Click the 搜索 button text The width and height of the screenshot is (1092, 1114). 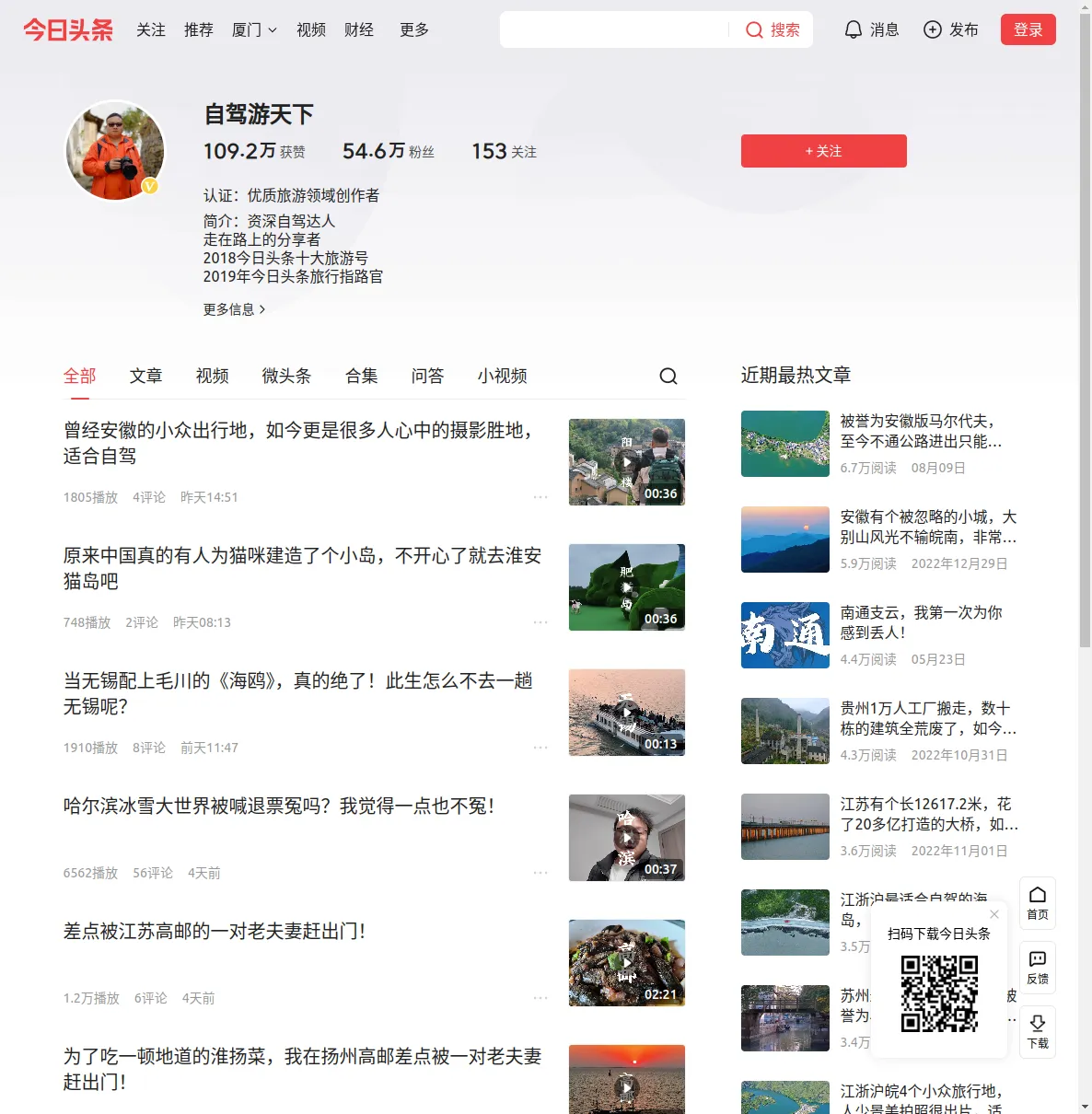tap(785, 30)
